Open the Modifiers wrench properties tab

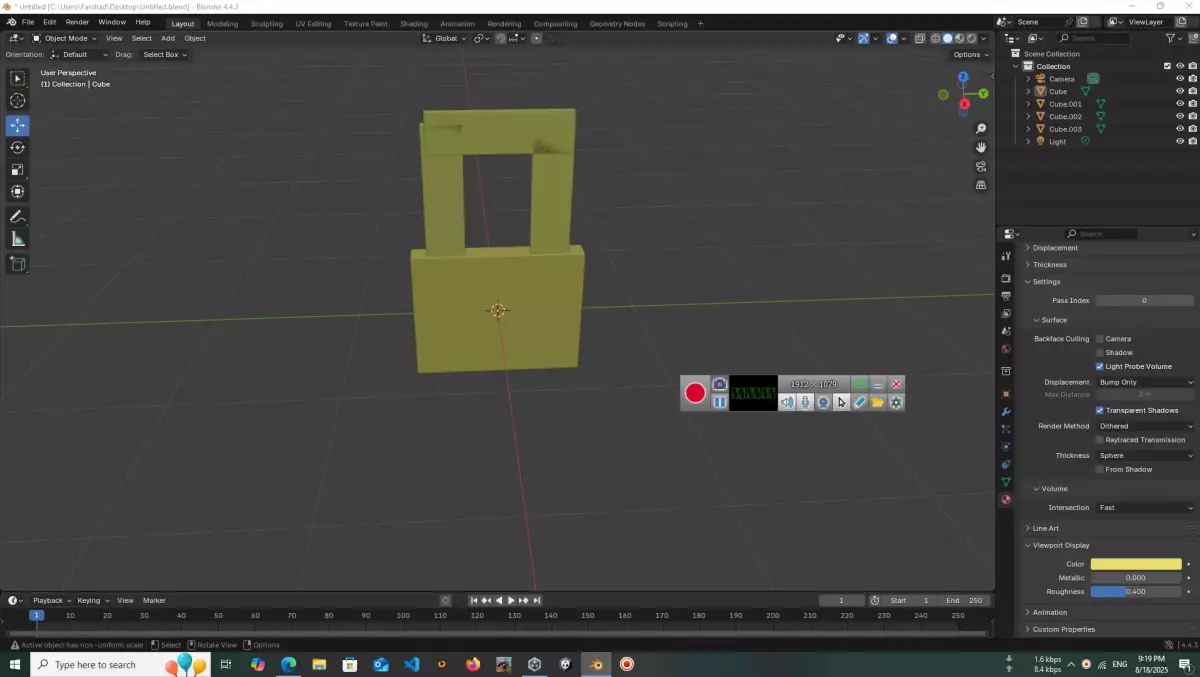click(x=1006, y=412)
